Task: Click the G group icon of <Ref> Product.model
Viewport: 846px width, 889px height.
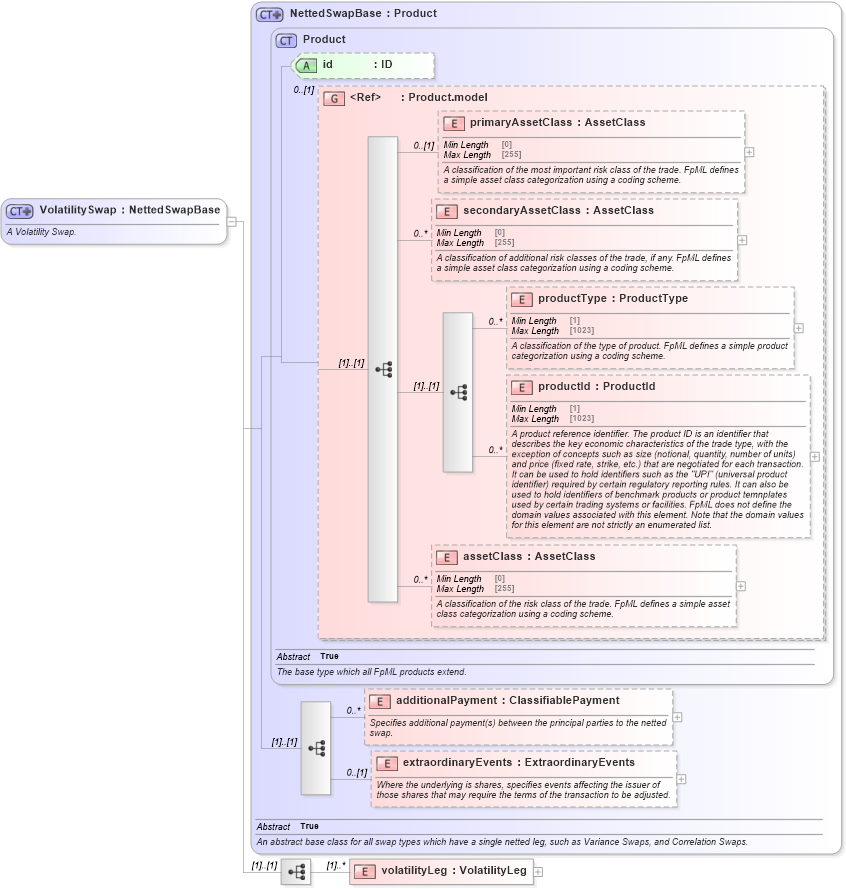Action: coord(334,98)
